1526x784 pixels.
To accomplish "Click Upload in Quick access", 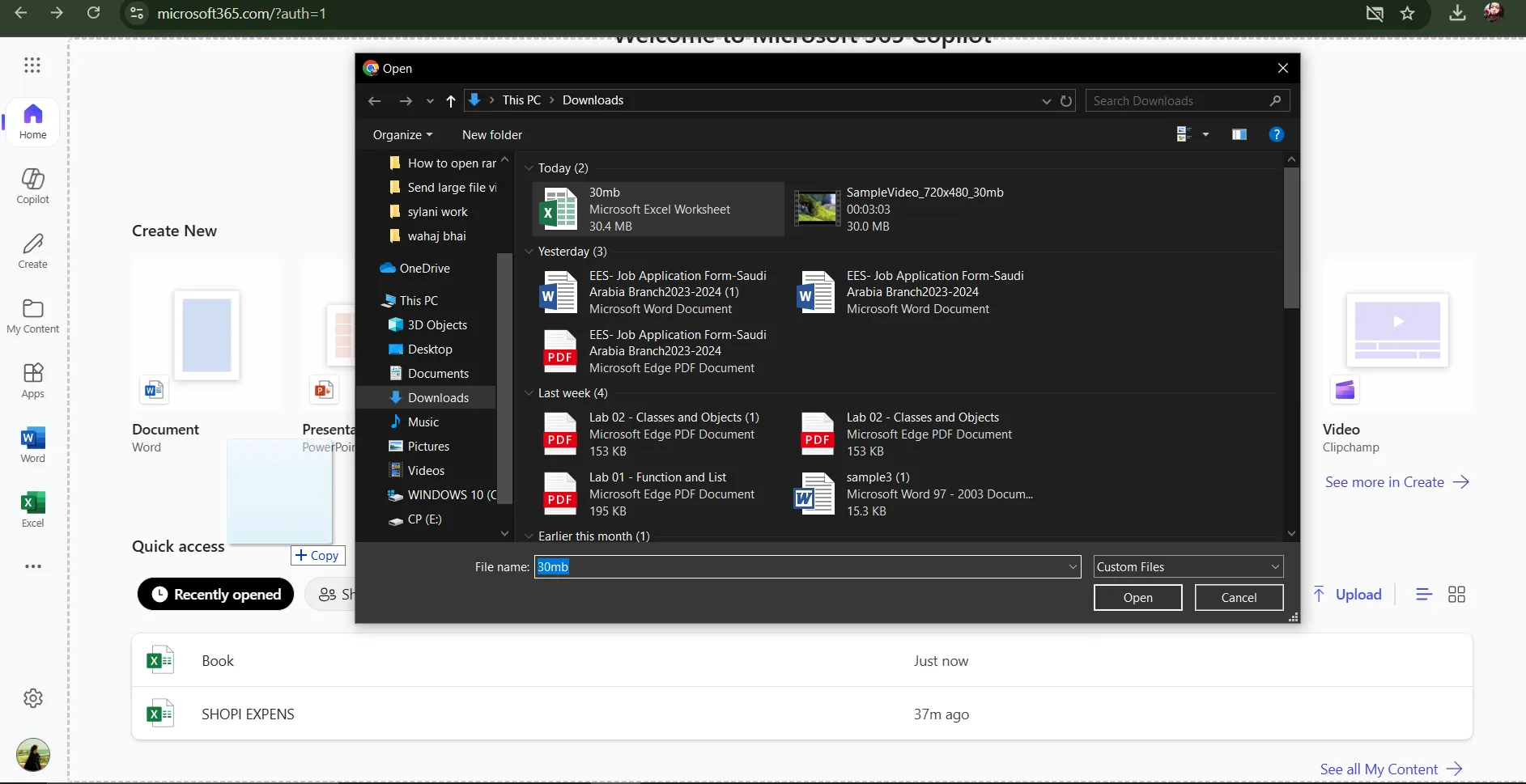I will (1348, 595).
